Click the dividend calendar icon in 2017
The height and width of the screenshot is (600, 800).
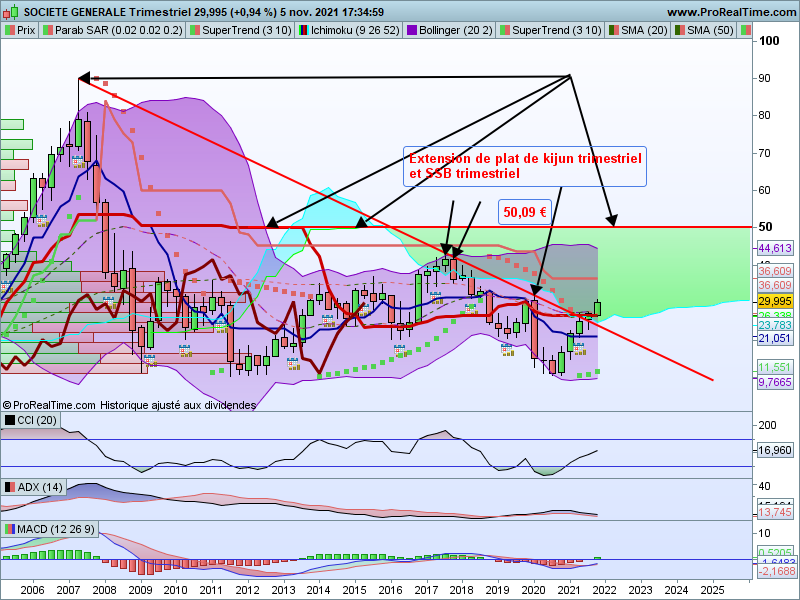click(435, 297)
